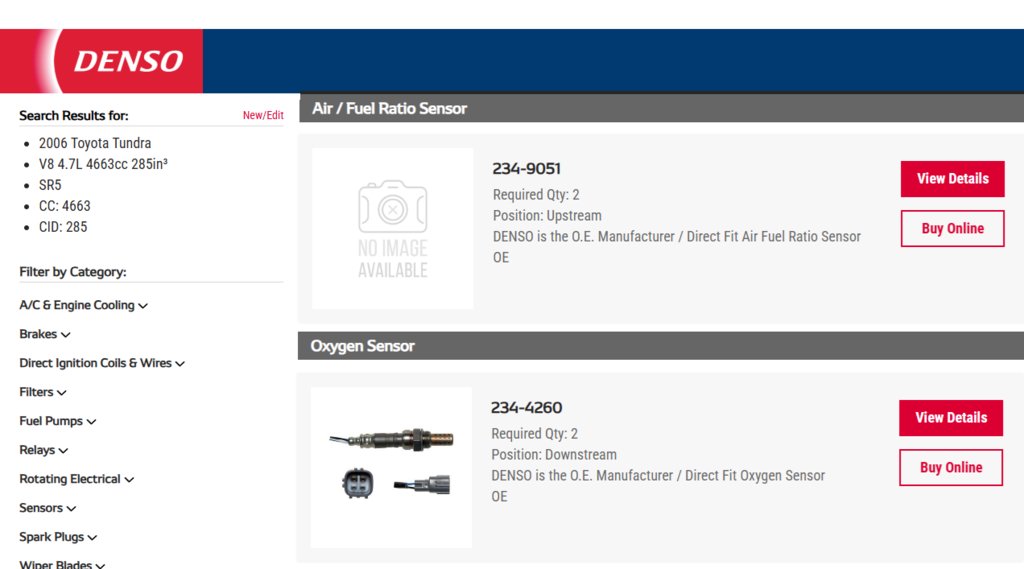Click the New/Edit search link
1024x569 pixels.
click(x=263, y=115)
